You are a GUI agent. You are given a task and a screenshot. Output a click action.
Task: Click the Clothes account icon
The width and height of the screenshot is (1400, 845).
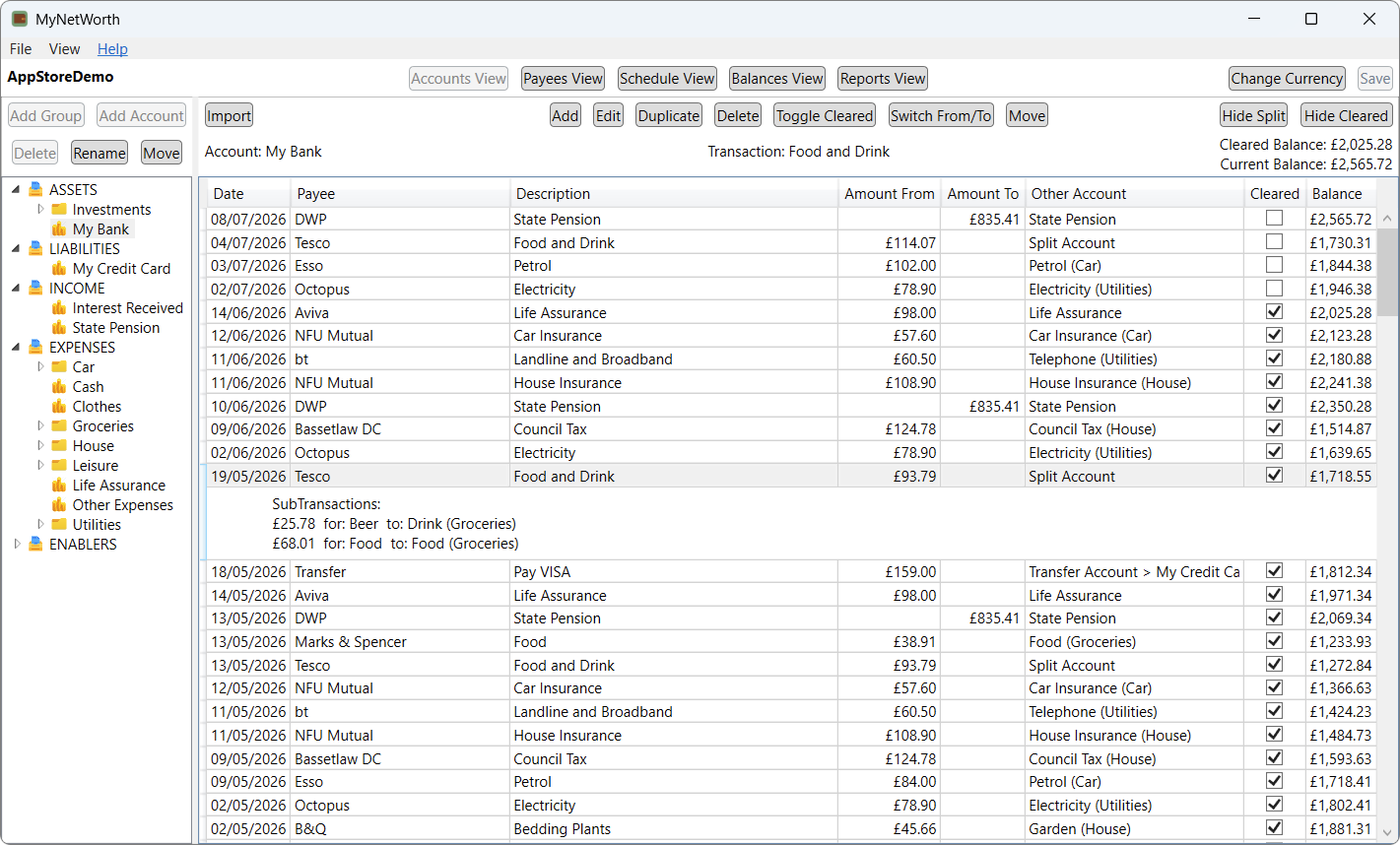click(59, 406)
